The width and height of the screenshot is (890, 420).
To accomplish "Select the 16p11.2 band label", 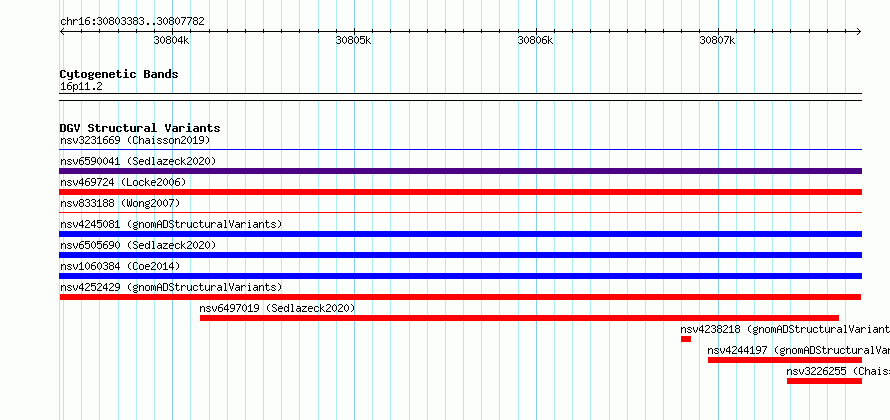I will (x=81, y=87).
